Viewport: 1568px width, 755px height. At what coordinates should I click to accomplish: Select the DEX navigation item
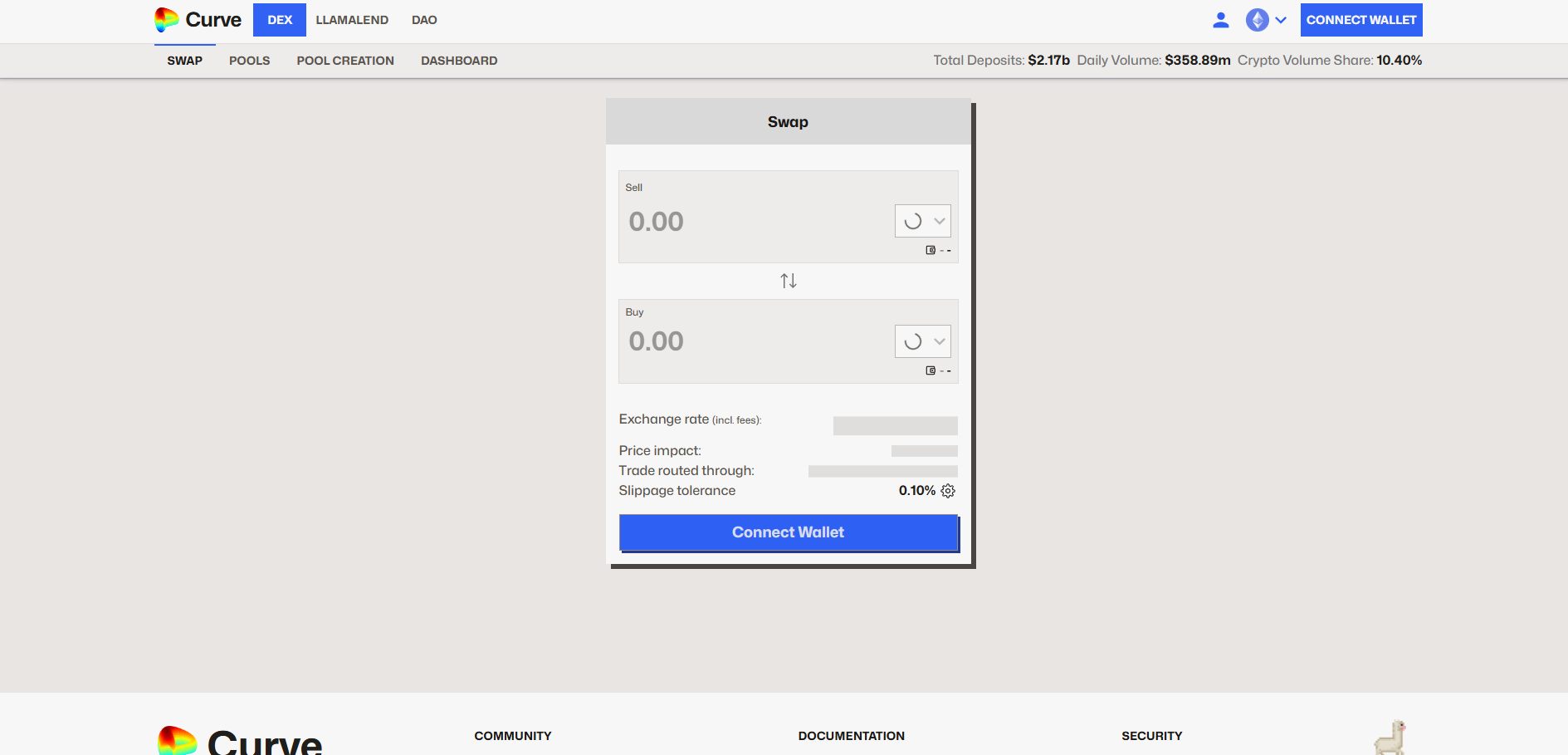[x=280, y=20]
